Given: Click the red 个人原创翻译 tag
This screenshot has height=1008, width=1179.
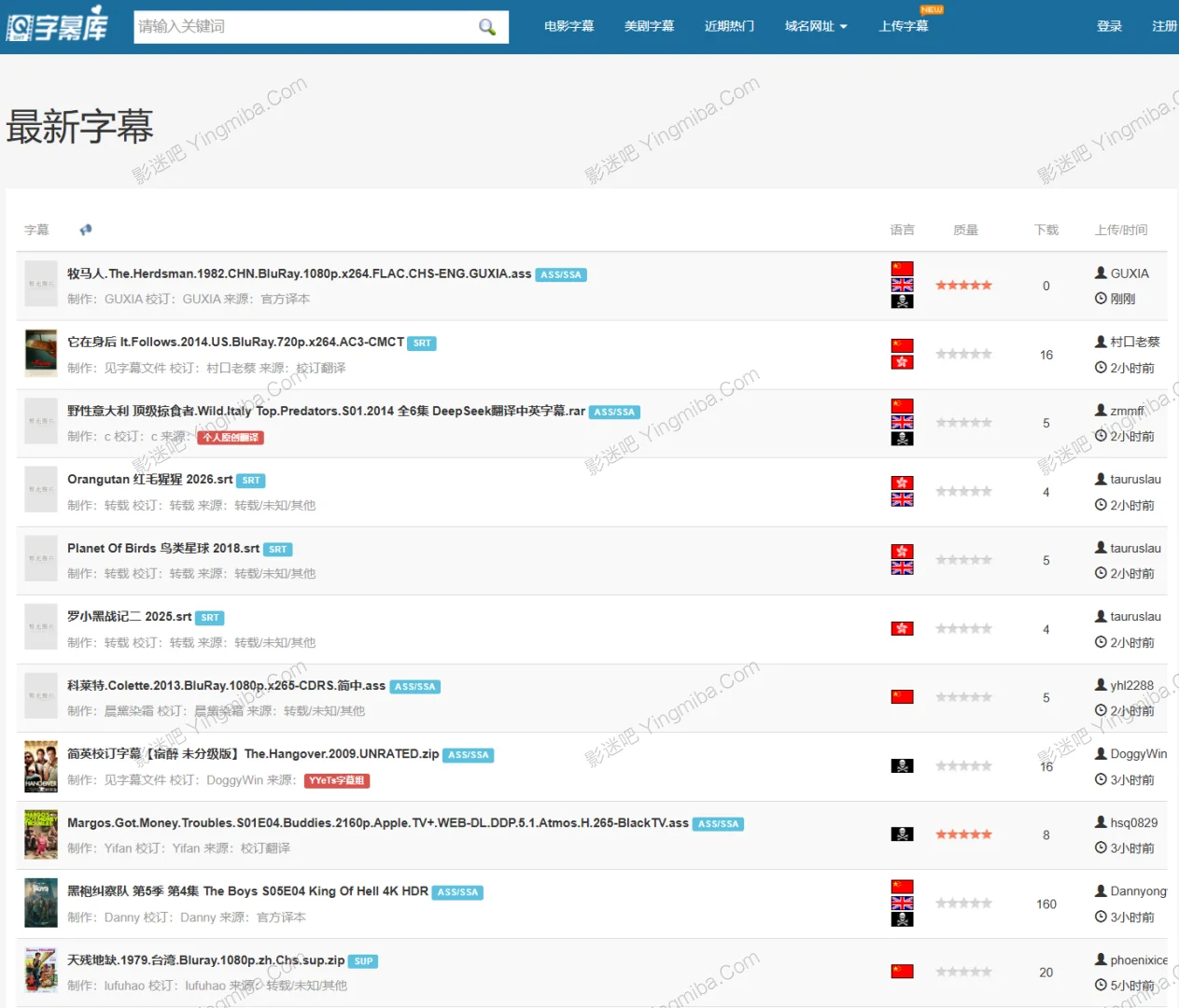Looking at the screenshot, I should (x=231, y=438).
